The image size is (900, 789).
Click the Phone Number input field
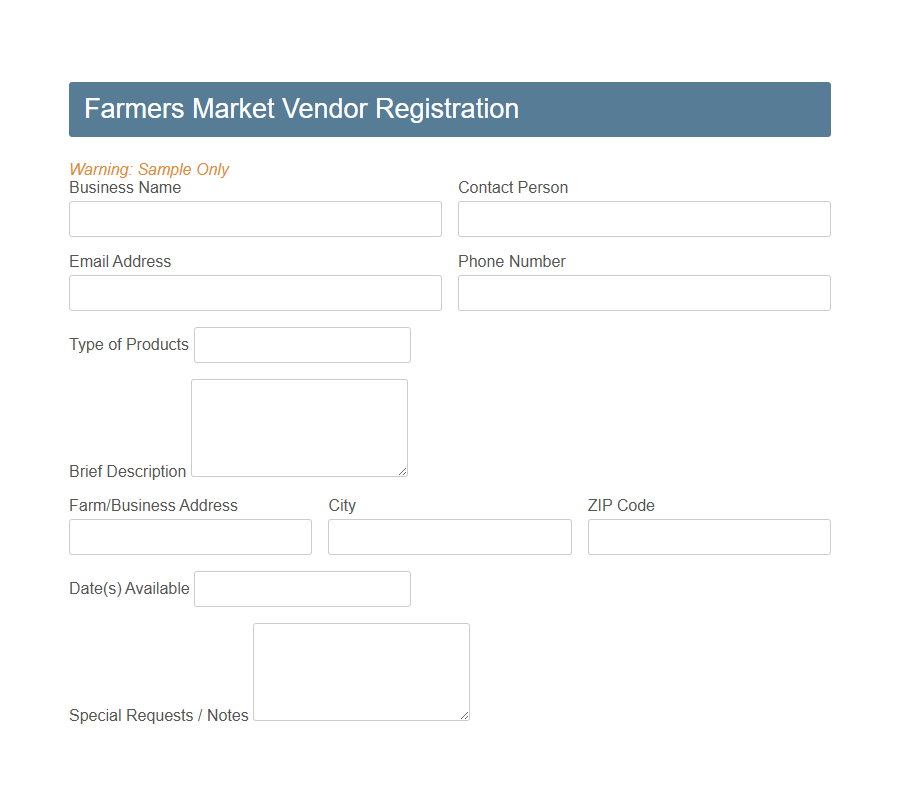click(643, 293)
